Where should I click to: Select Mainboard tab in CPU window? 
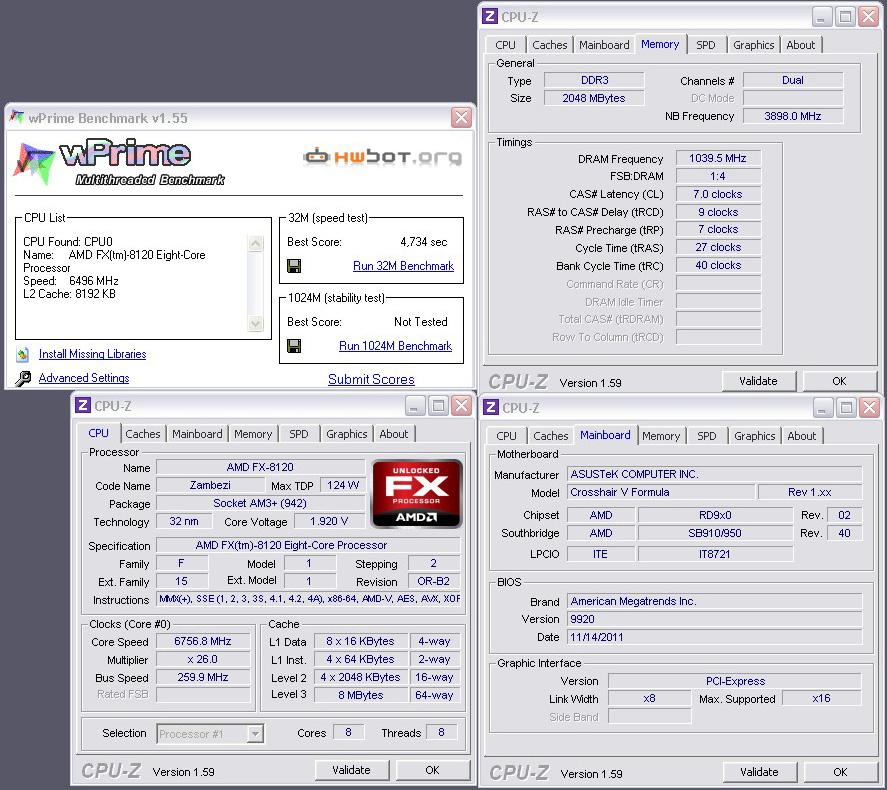197,434
